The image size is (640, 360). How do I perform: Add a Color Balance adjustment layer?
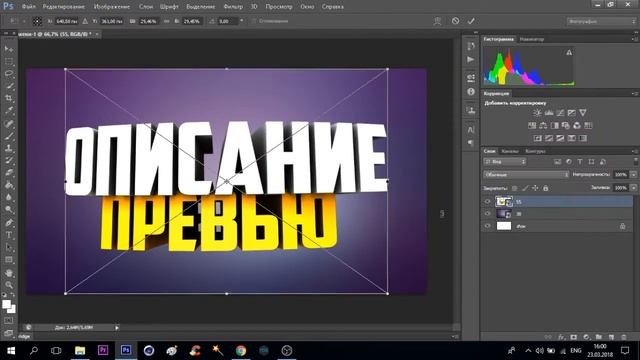pyautogui.click(x=543, y=125)
